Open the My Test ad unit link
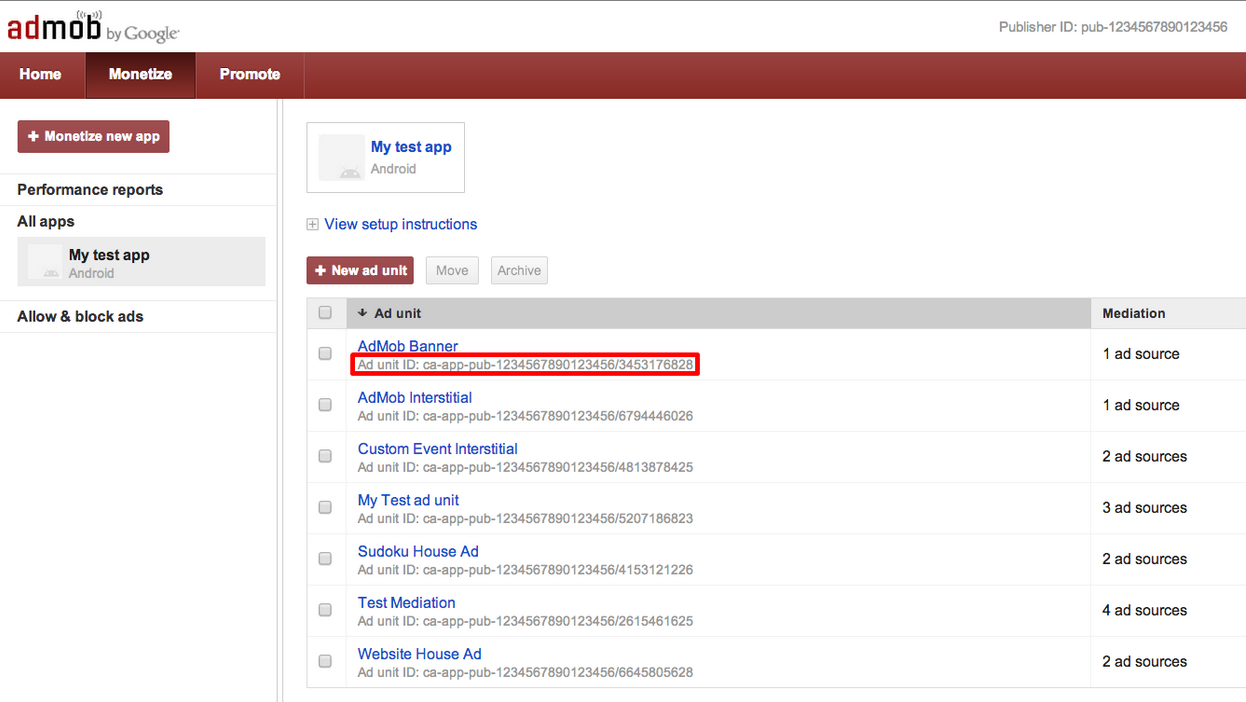Screen dimensions: 1246x702 click(x=409, y=500)
